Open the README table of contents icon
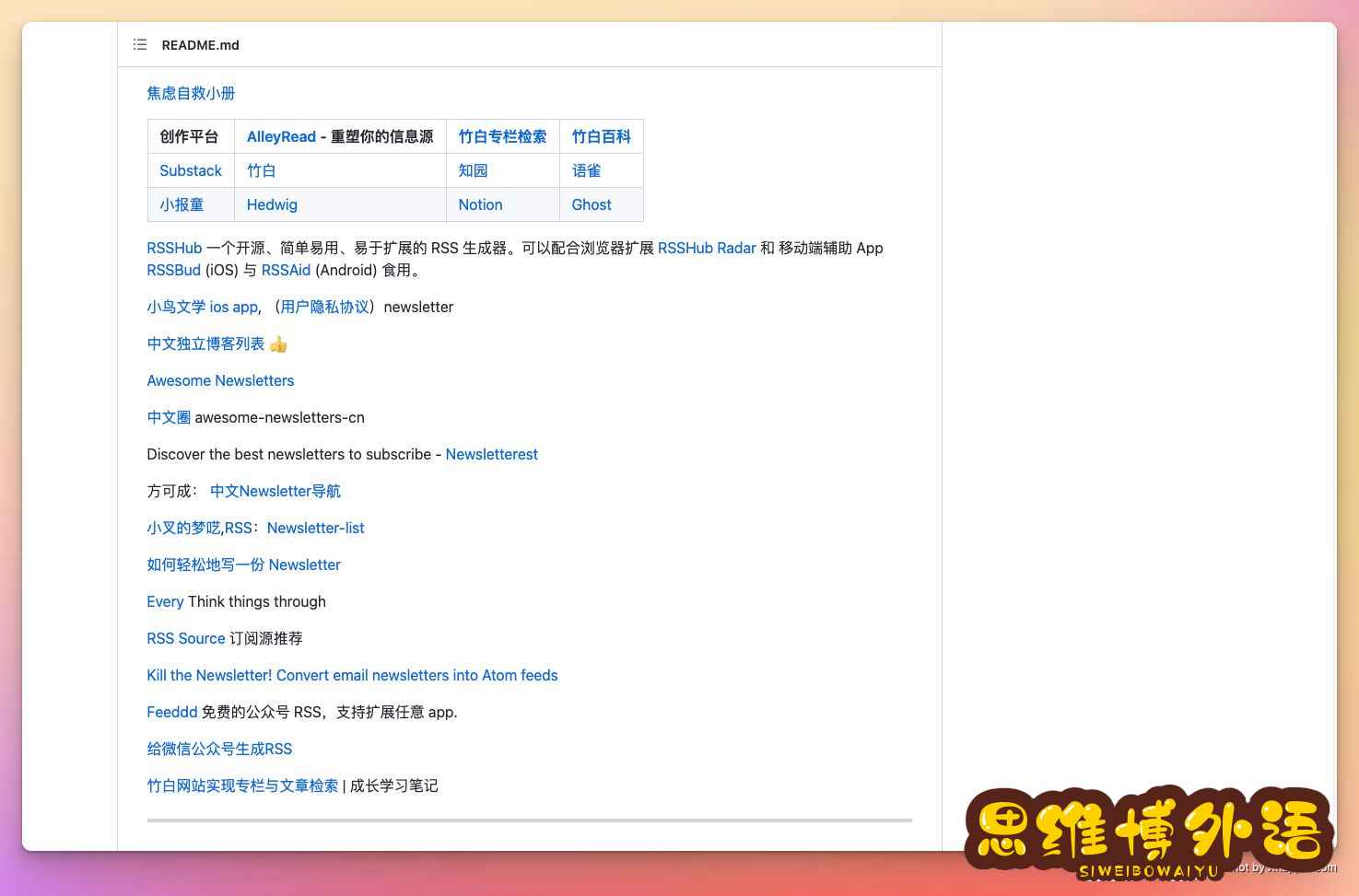The width and height of the screenshot is (1359, 896). click(140, 44)
